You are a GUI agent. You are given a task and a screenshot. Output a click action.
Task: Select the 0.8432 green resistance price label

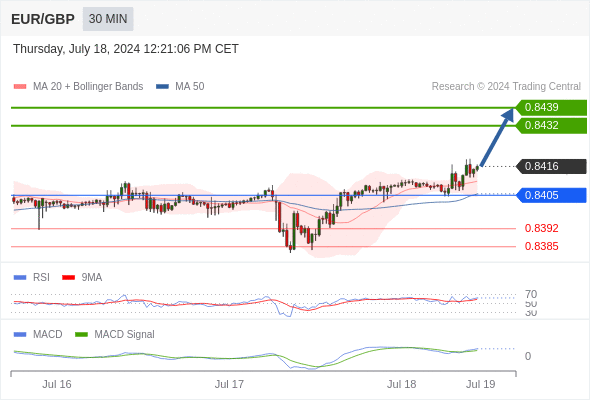(551, 125)
